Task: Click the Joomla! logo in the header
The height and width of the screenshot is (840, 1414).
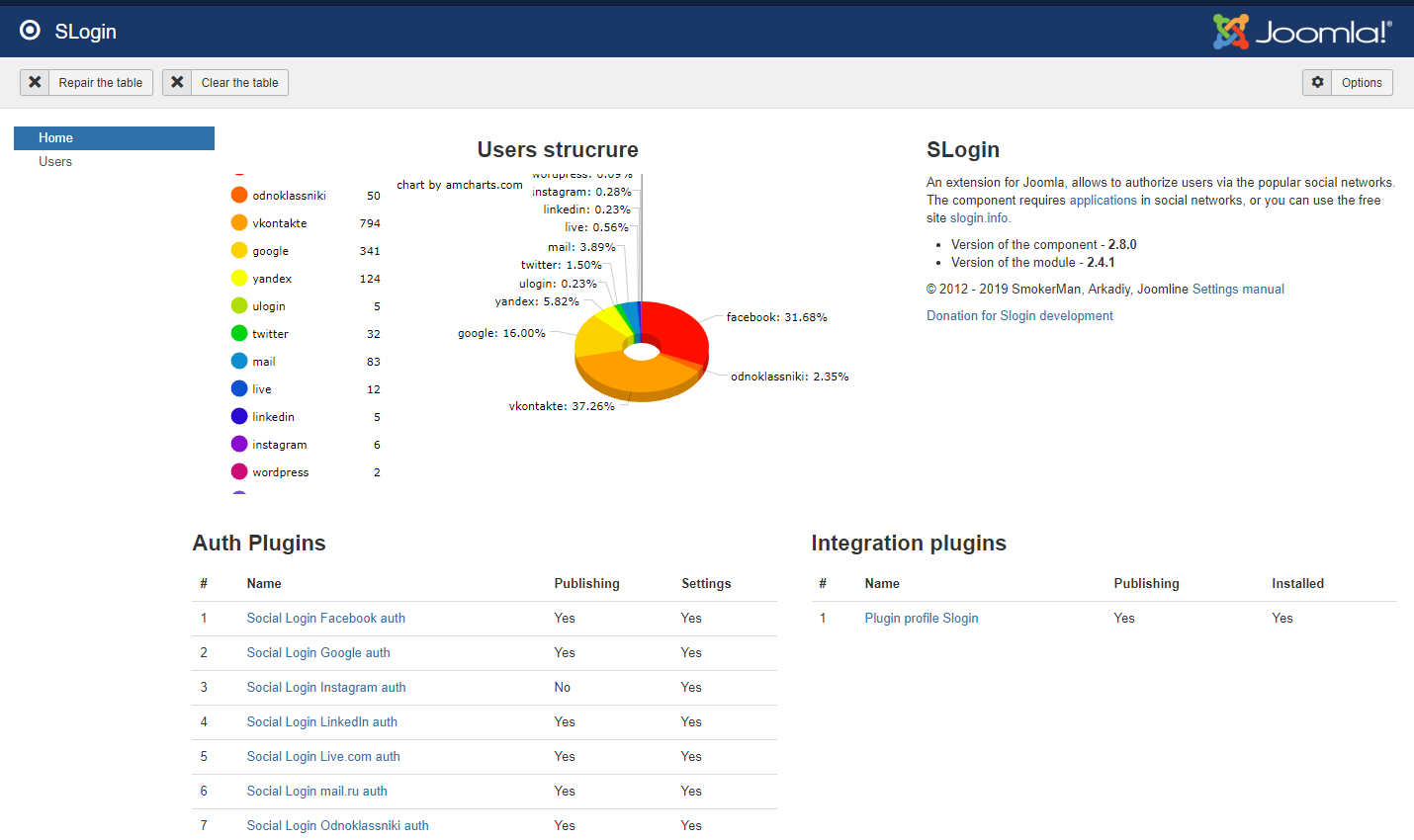Action: tap(1303, 31)
